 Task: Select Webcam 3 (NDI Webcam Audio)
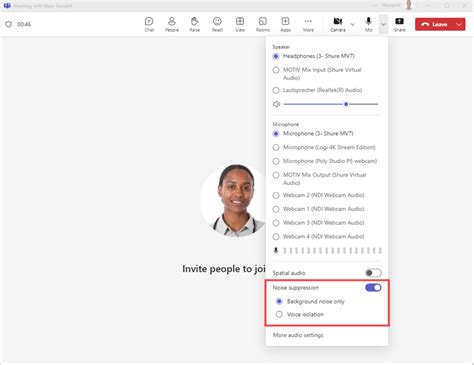tap(318, 223)
